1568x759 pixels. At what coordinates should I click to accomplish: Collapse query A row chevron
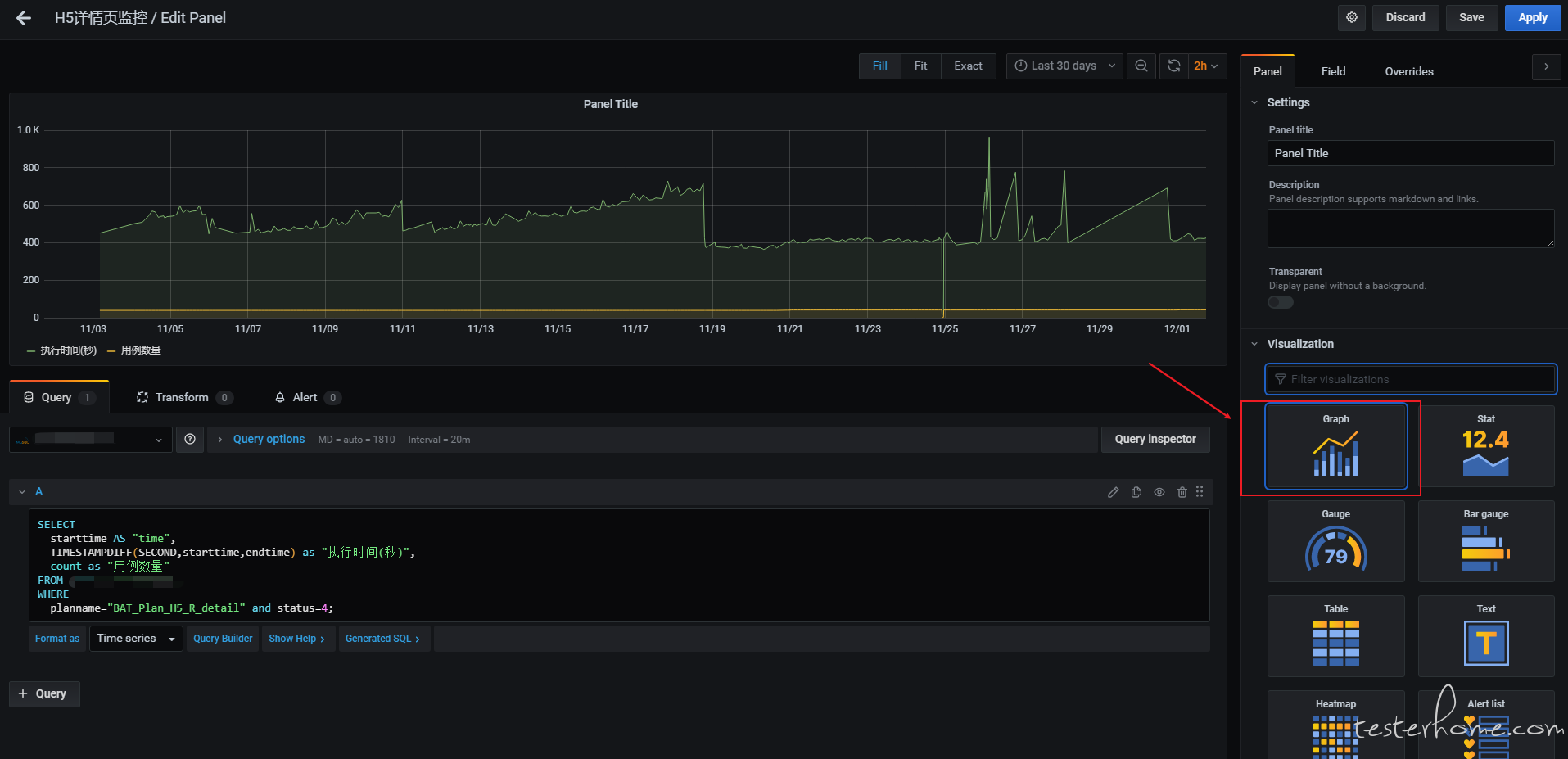pyautogui.click(x=22, y=492)
